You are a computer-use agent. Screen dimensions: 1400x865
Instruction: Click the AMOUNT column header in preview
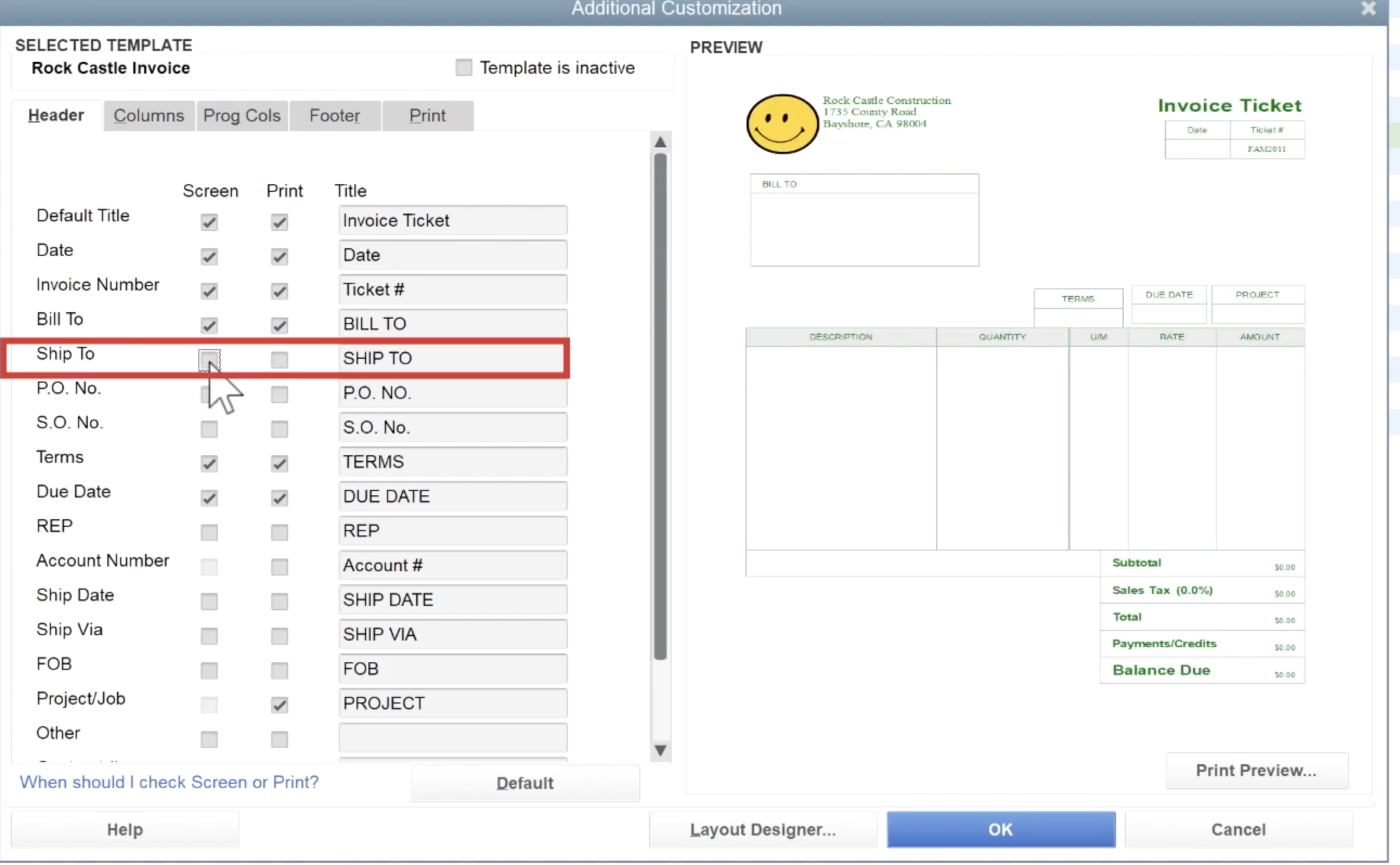(x=1259, y=337)
